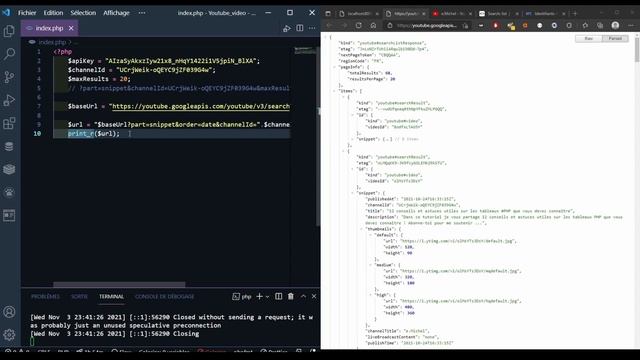Run the PHP file with editor run icon
The width and height of the screenshot is (640, 360).
(287, 28)
